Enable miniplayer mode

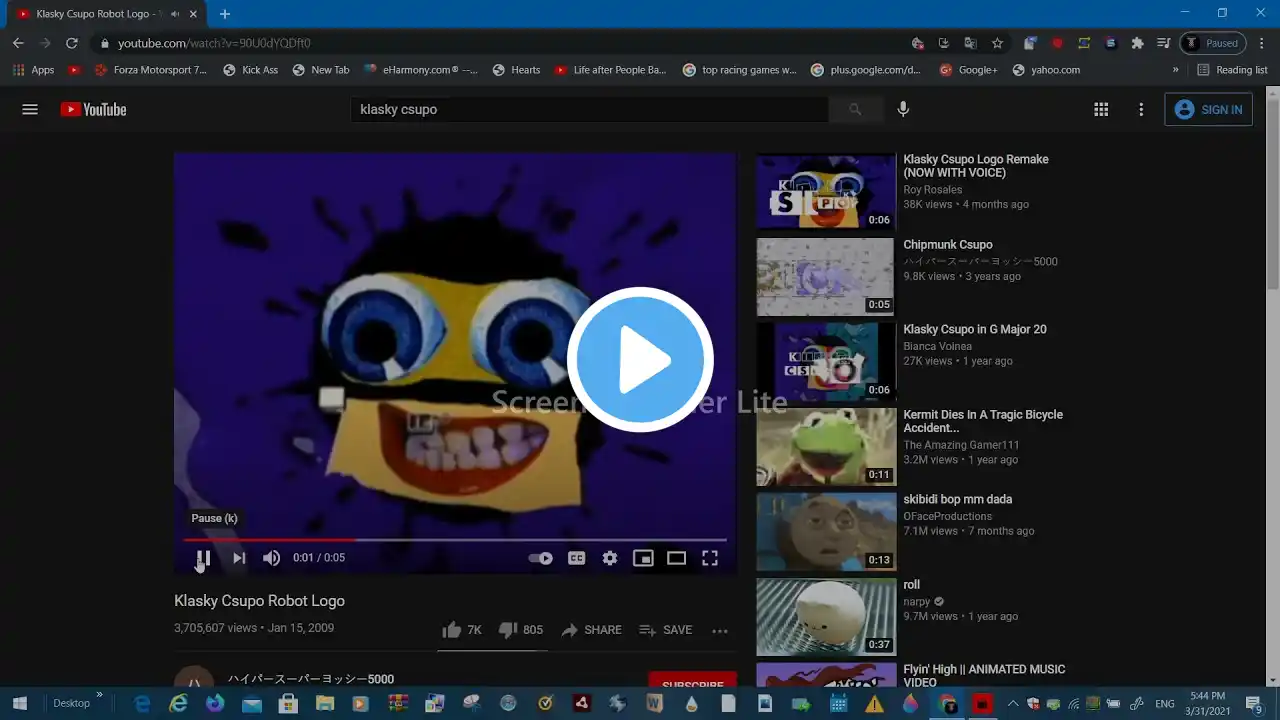coord(643,558)
